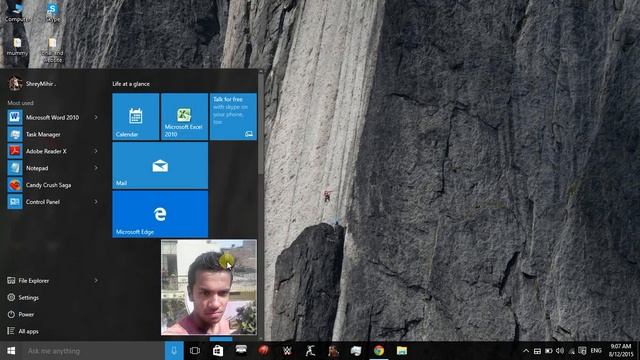Open the volume control tray icon
The width and height of the screenshot is (640, 360).
tap(560, 351)
